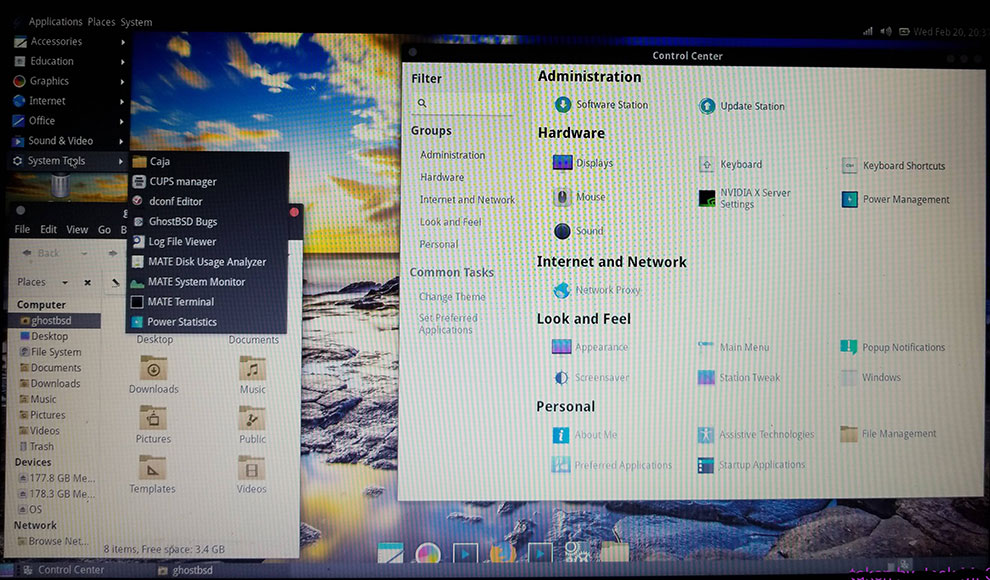
Task: Select File System in Caja sidebar
Action: click(x=51, y=352)
